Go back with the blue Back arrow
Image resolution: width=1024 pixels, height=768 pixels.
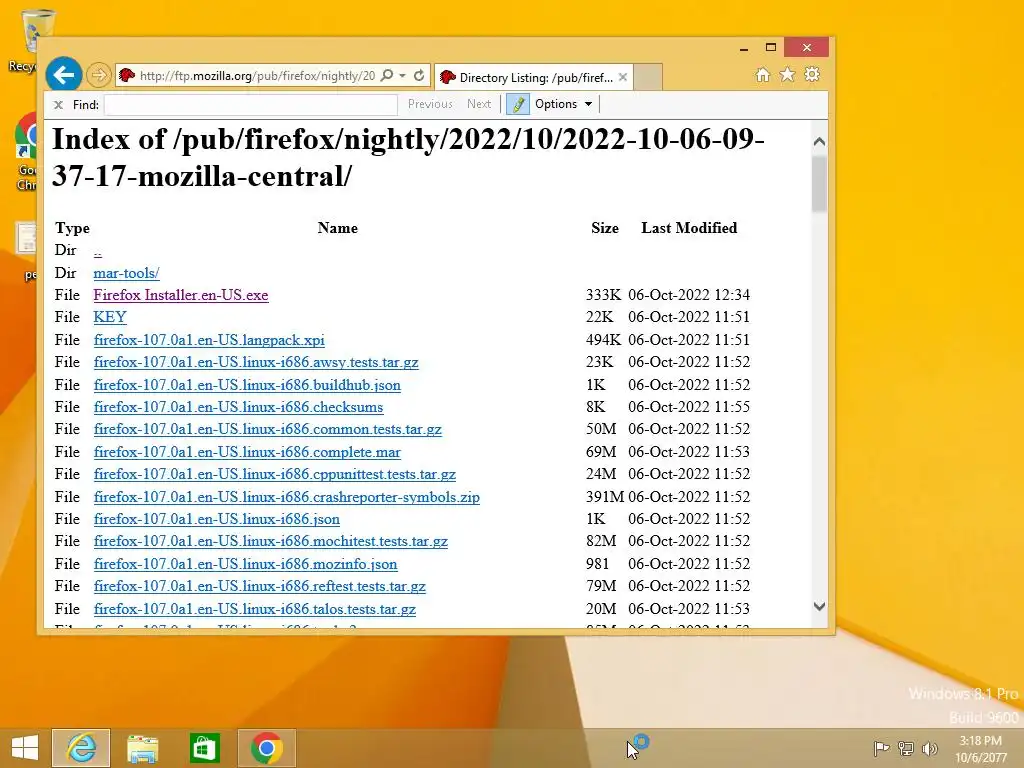(64, 76)
